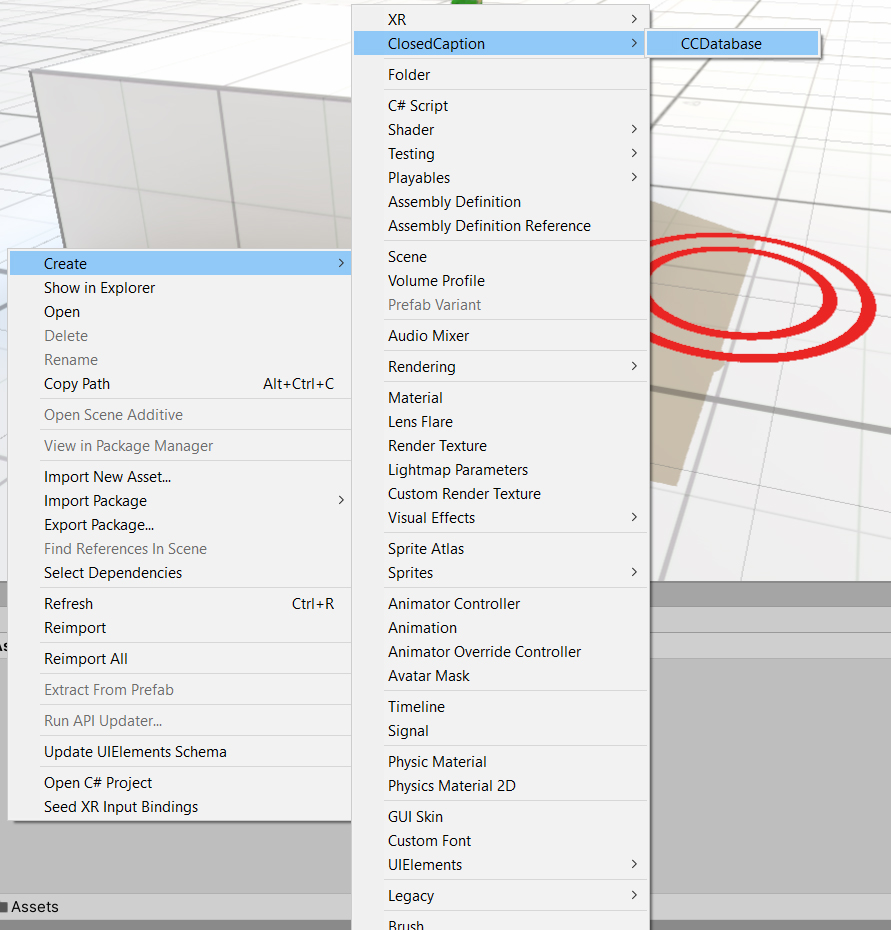Choose C# Script in the Create menu
Image resolution: width=891 pixels, height=930 pixels.
click(418, 106)
